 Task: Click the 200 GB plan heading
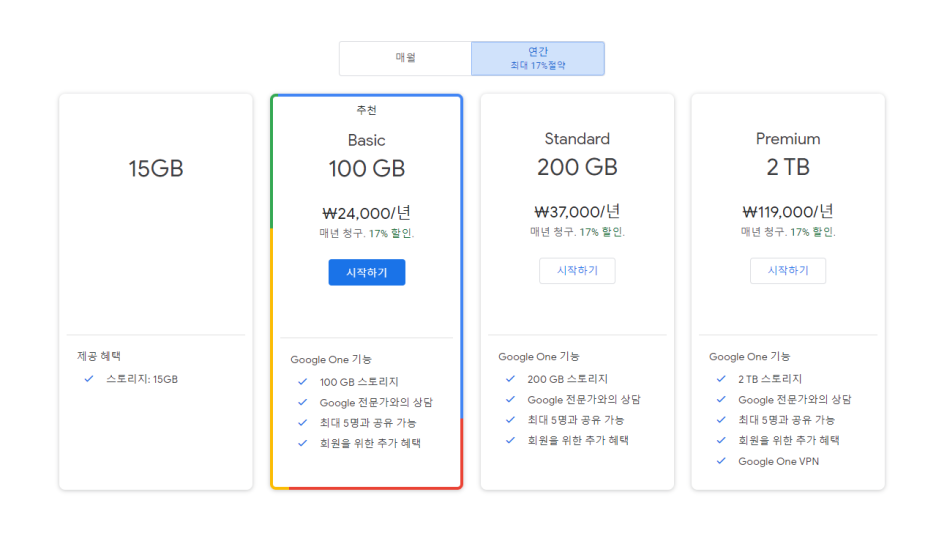pyautogui.click(x=577, y=167)
